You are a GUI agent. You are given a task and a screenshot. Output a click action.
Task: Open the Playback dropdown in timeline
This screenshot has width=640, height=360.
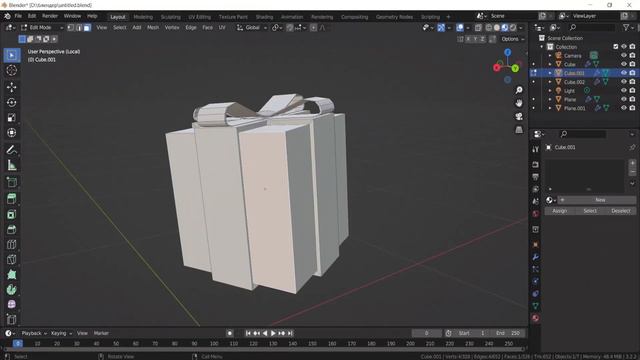[34, 333]
